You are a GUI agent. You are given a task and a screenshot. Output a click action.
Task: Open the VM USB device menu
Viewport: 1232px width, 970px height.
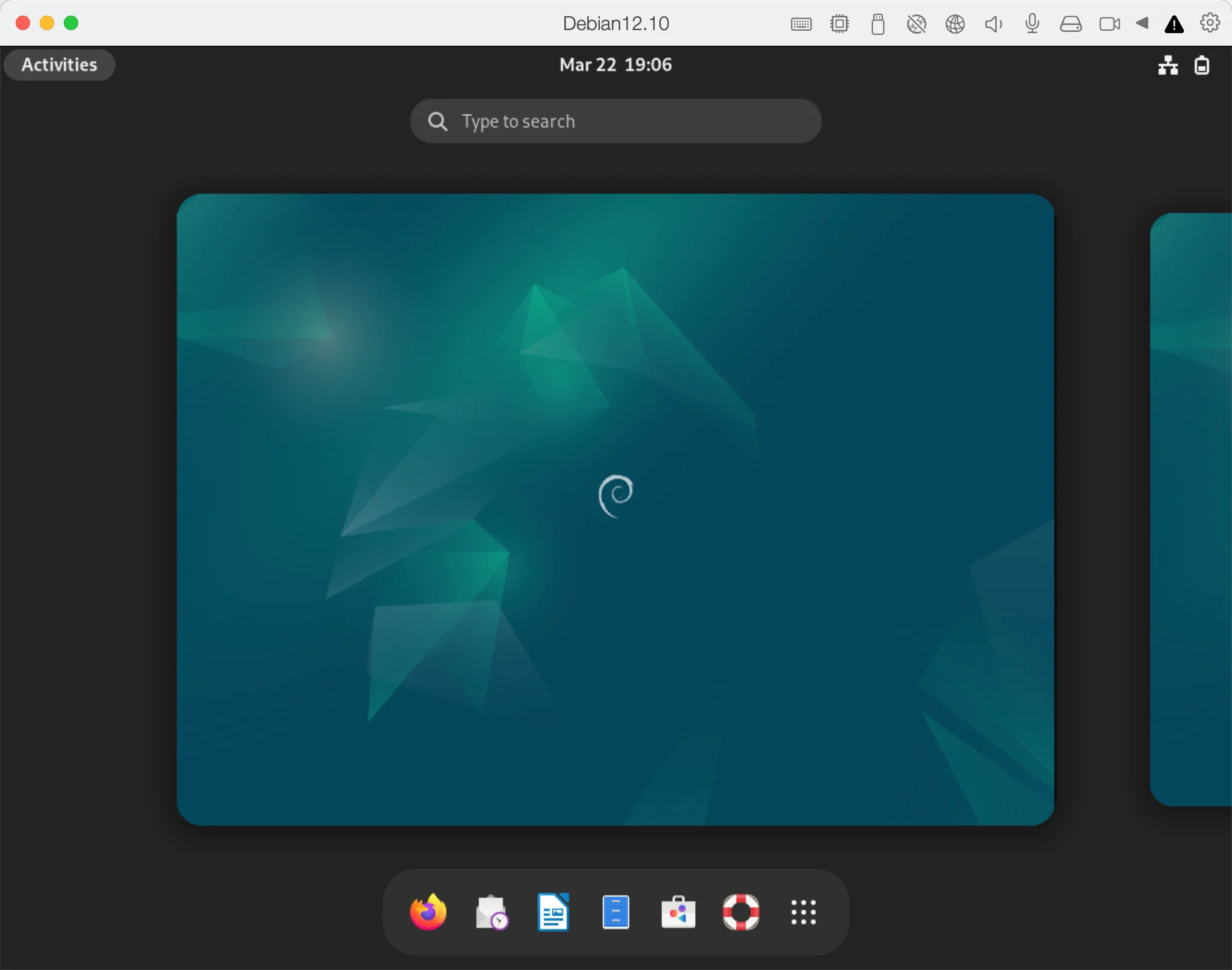878,24
